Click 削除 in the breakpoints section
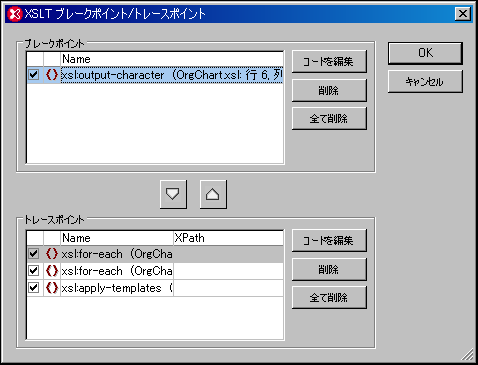Viewport: 478px width, 365px height. (x=329, y=90)
